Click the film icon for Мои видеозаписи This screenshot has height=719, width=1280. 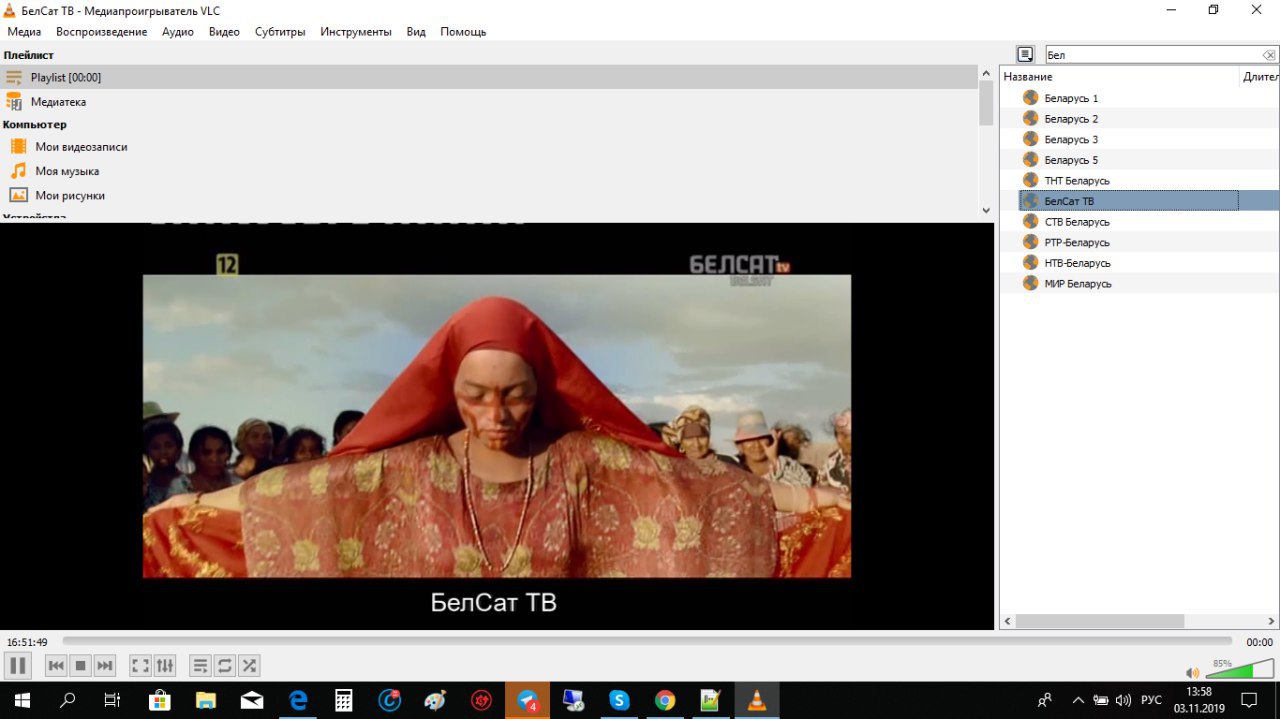click(x=18, y=146)
